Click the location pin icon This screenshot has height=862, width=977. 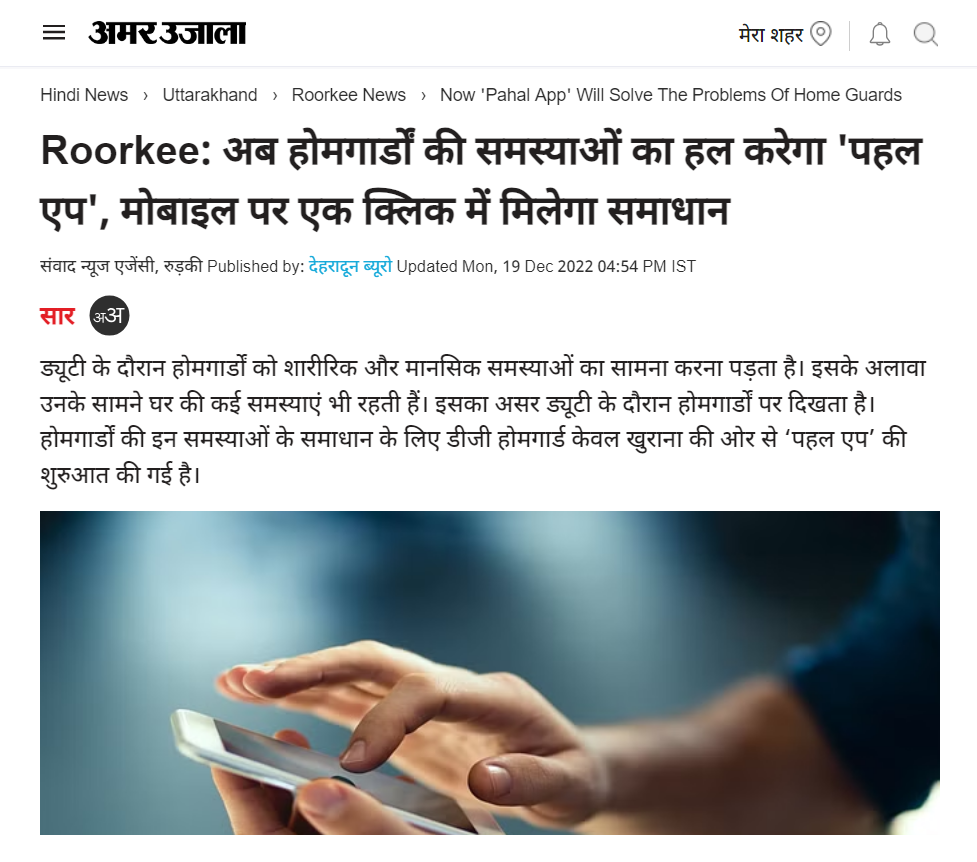coord(821,34)
